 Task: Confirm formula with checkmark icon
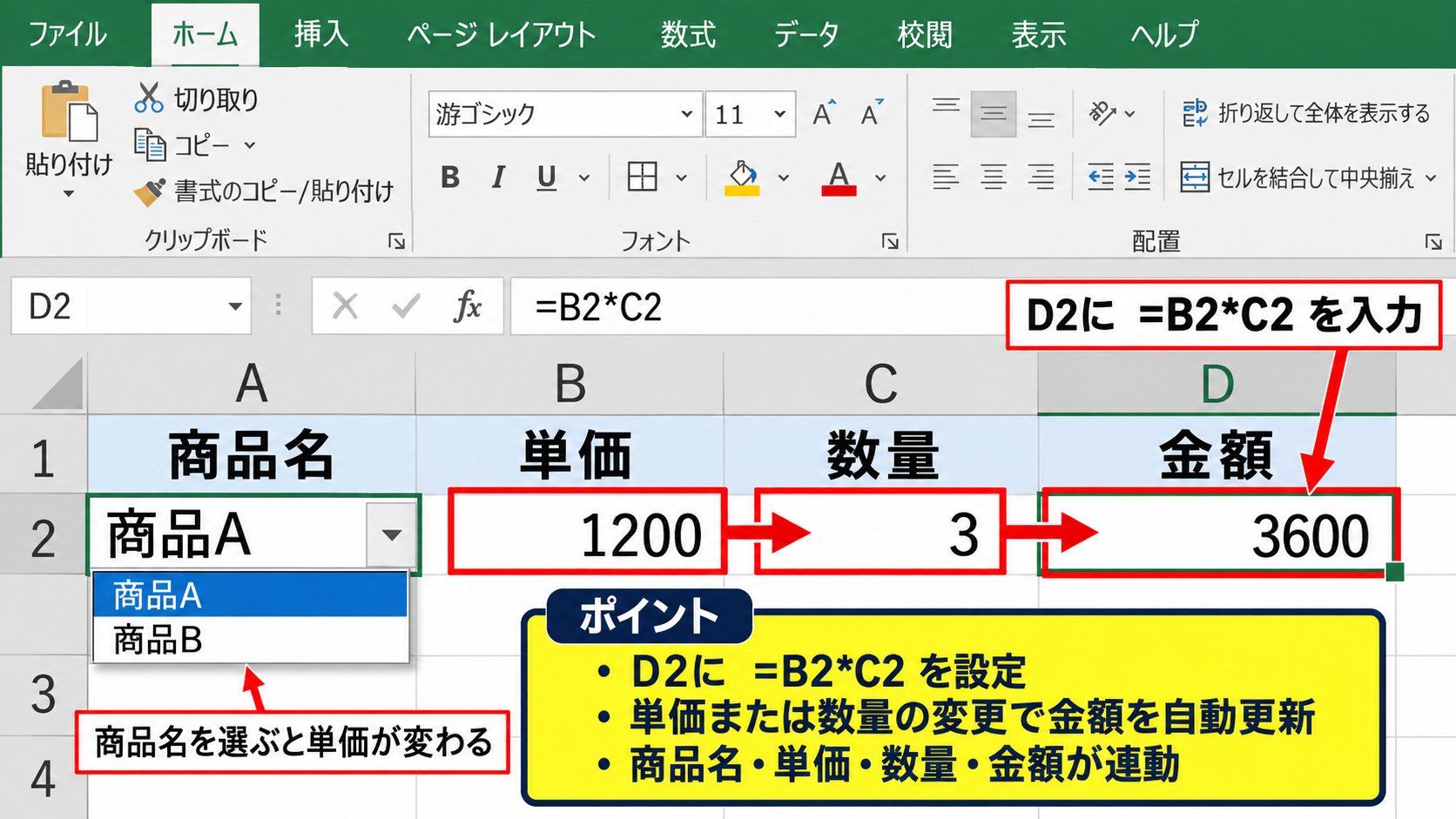click(x=406, y=306)
